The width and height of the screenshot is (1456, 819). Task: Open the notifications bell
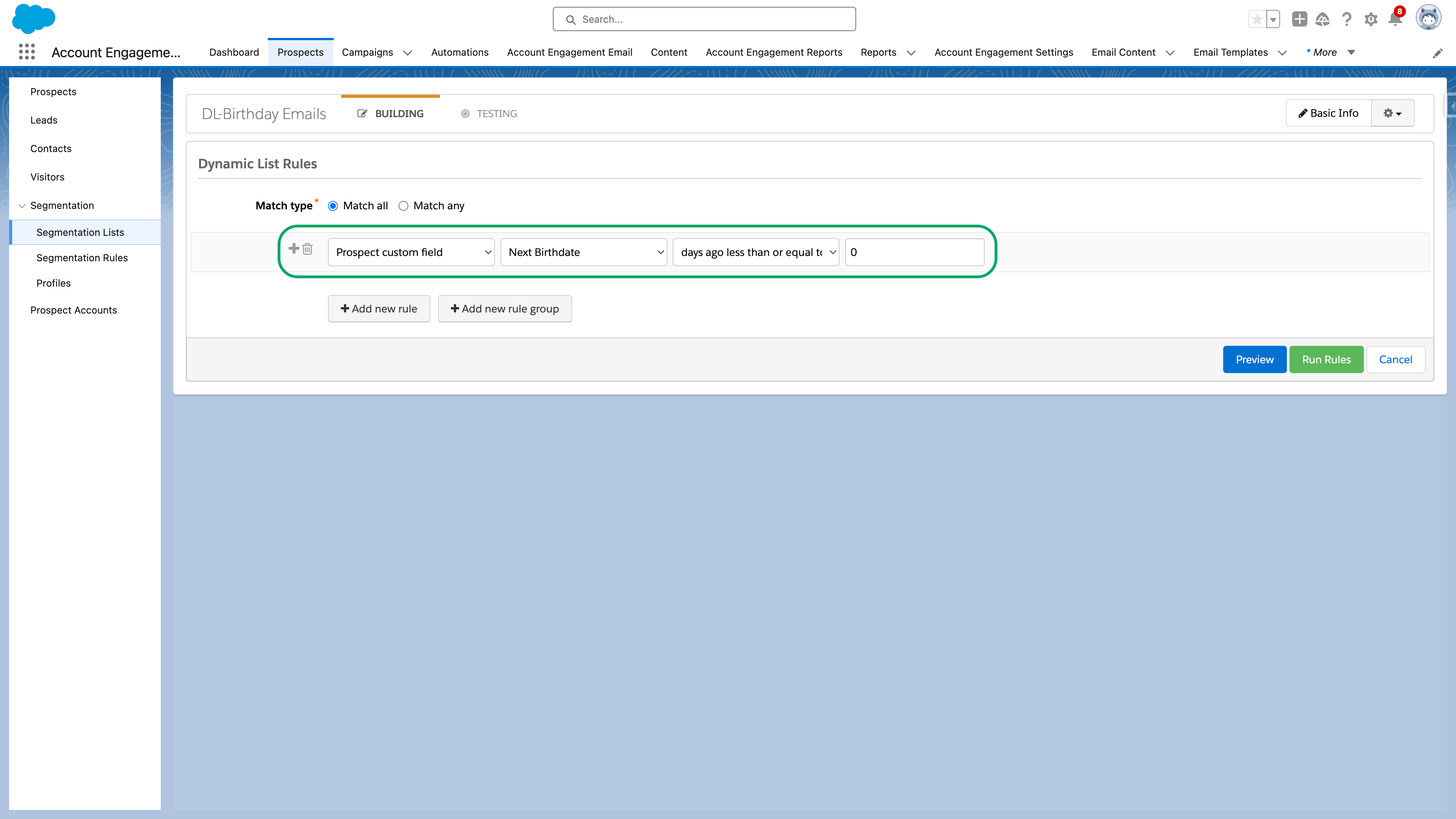point(1395,19)
